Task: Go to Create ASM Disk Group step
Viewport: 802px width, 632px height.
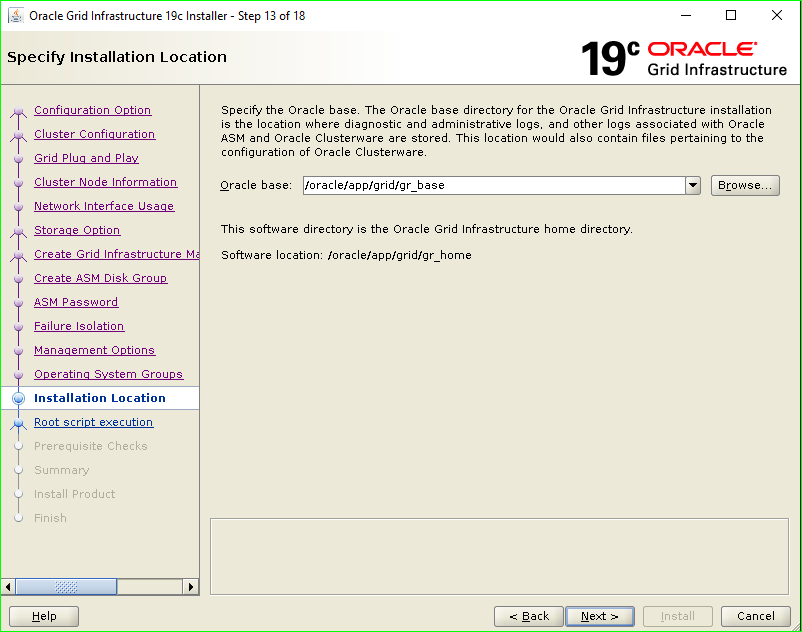Action: [x=100, y=279]
